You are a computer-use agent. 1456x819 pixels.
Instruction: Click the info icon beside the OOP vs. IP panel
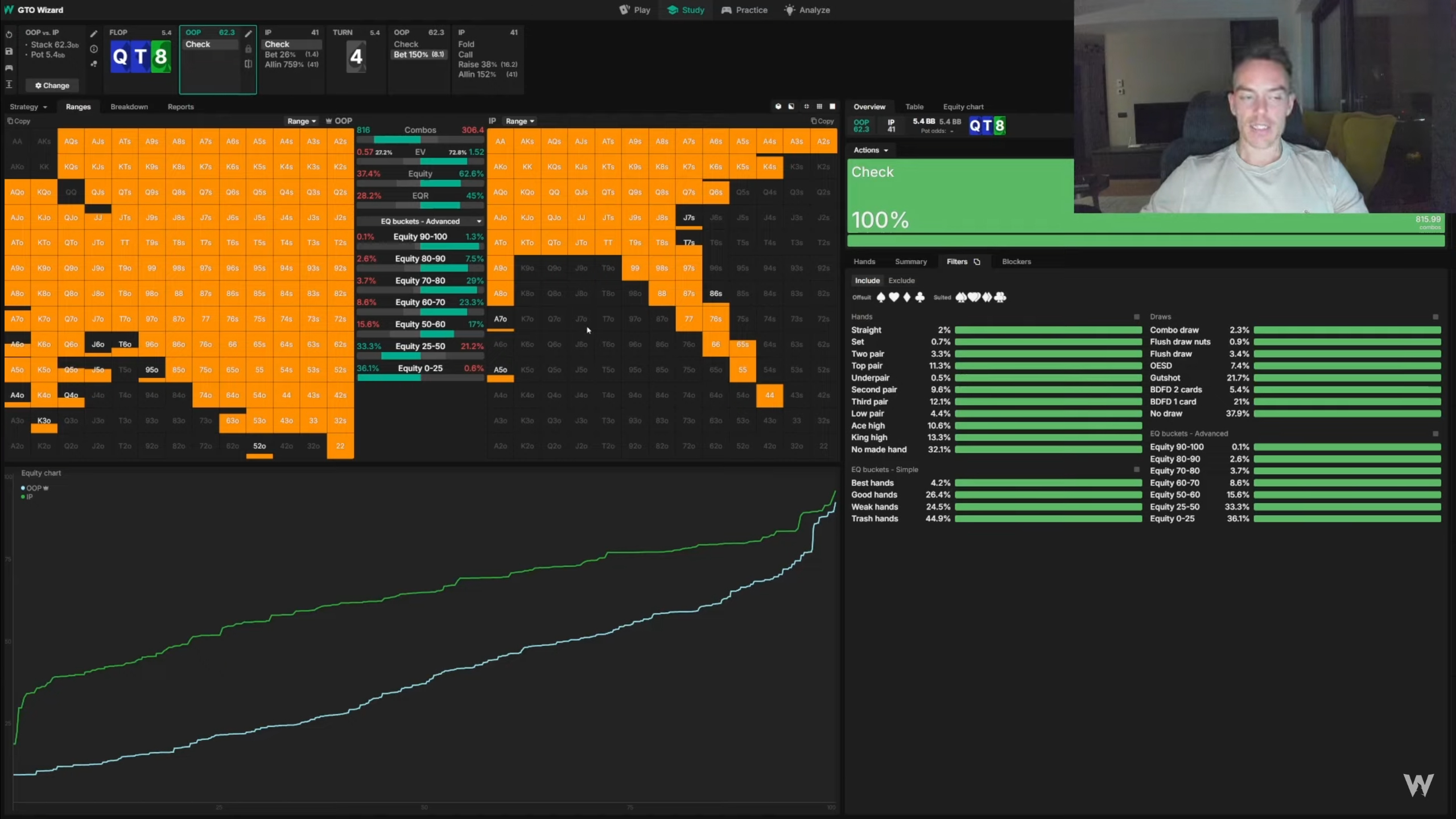click(x=94, y=49)
